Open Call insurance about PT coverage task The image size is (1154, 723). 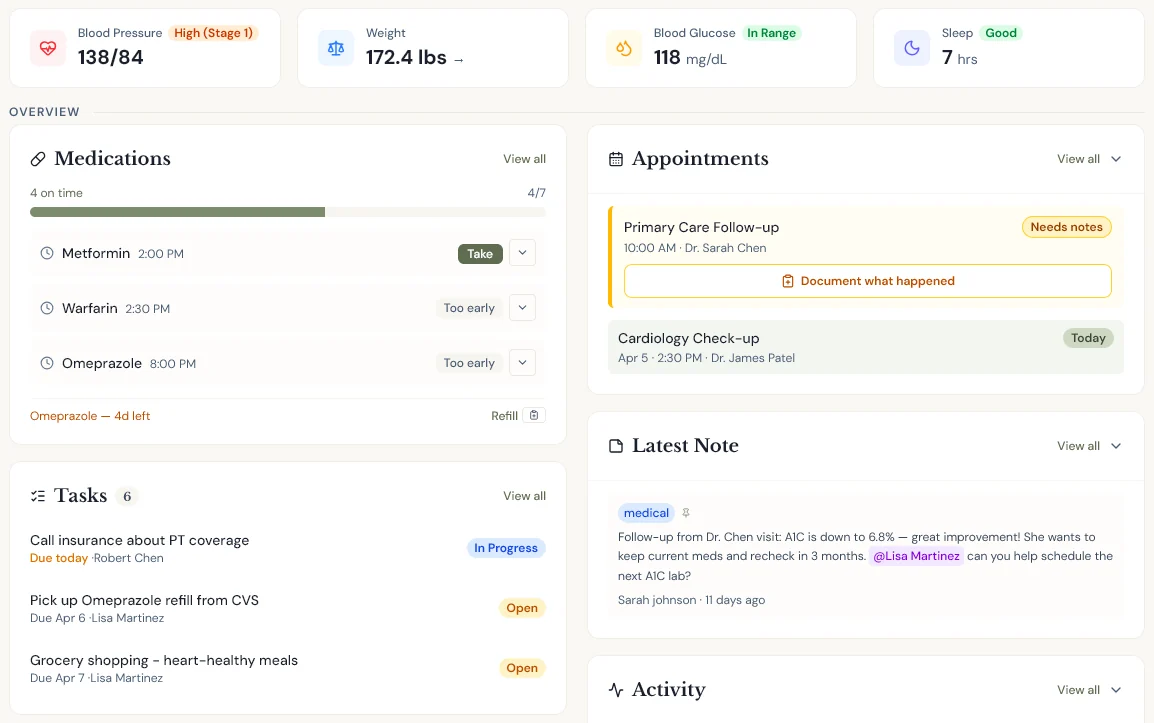140,540
